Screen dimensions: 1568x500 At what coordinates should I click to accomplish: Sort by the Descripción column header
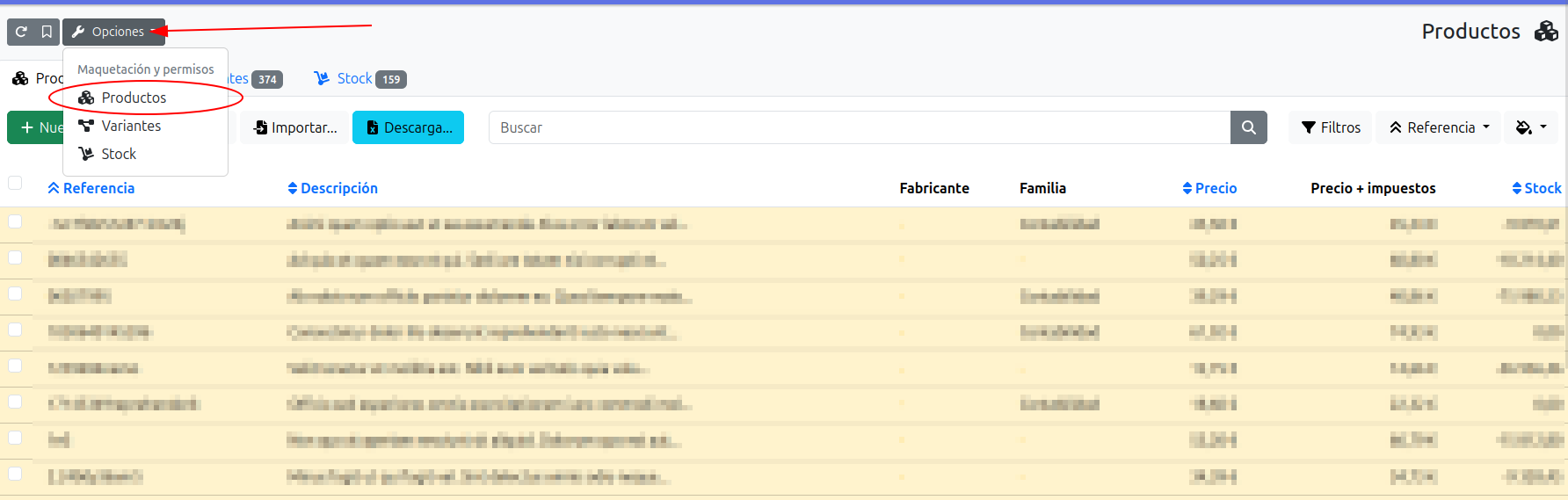coord(332,188)
